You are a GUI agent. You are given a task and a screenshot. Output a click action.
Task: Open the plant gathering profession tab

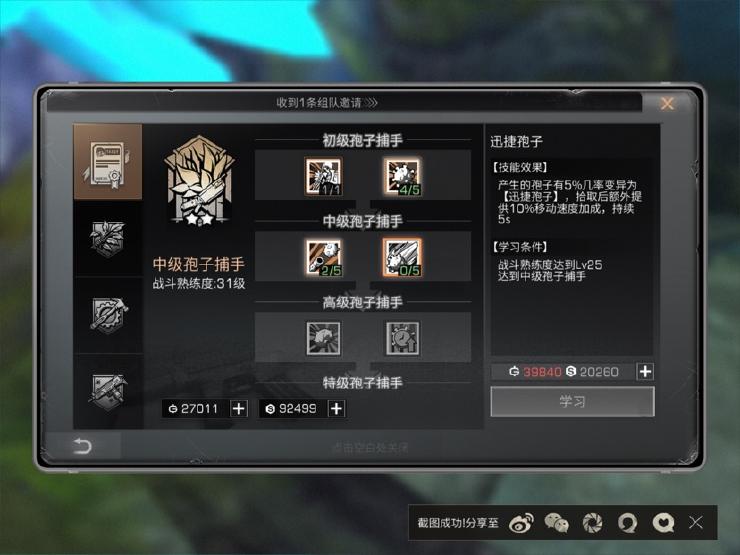pyautogui.click(x=108, y=239)
